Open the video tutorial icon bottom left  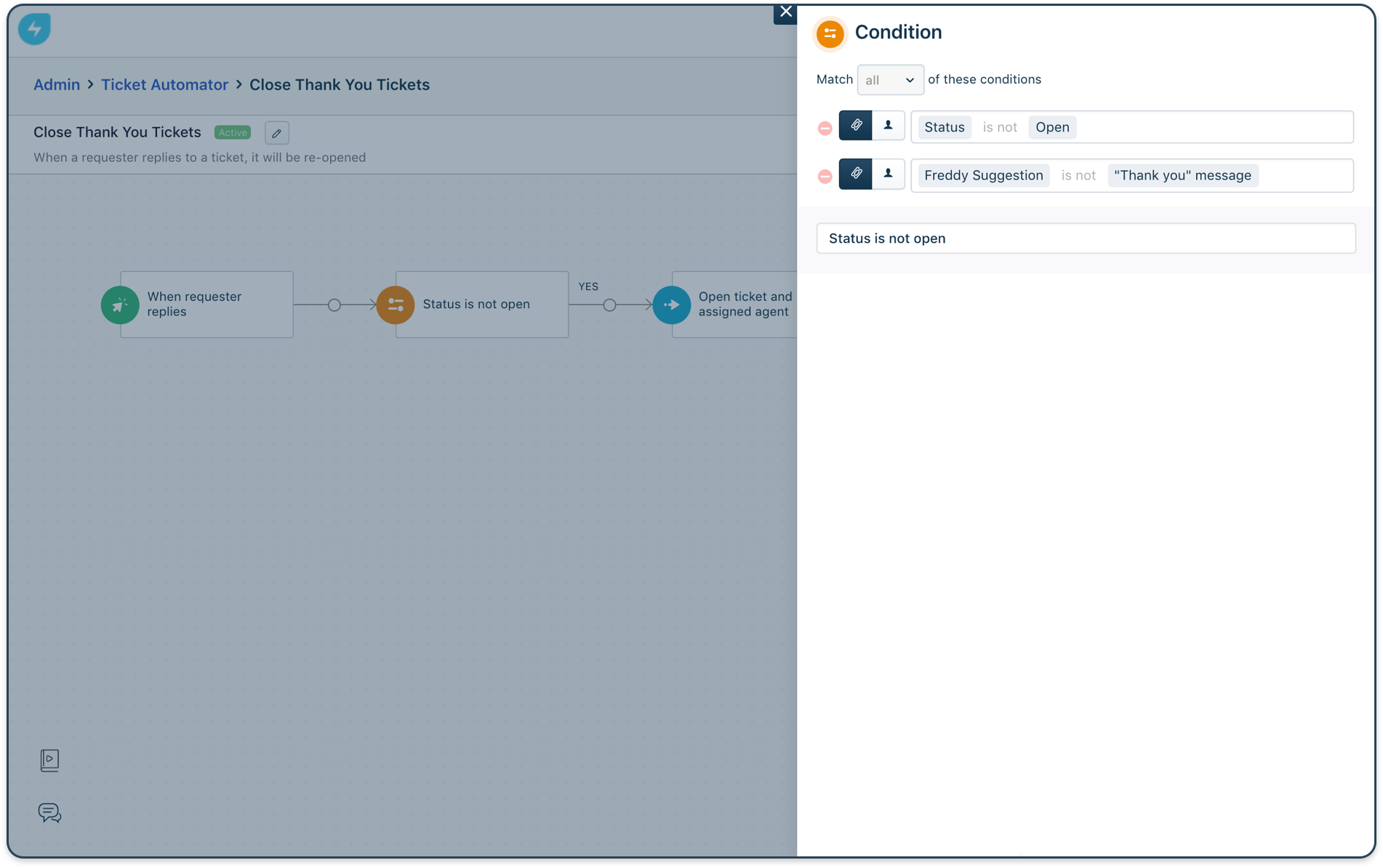[49, 760]
